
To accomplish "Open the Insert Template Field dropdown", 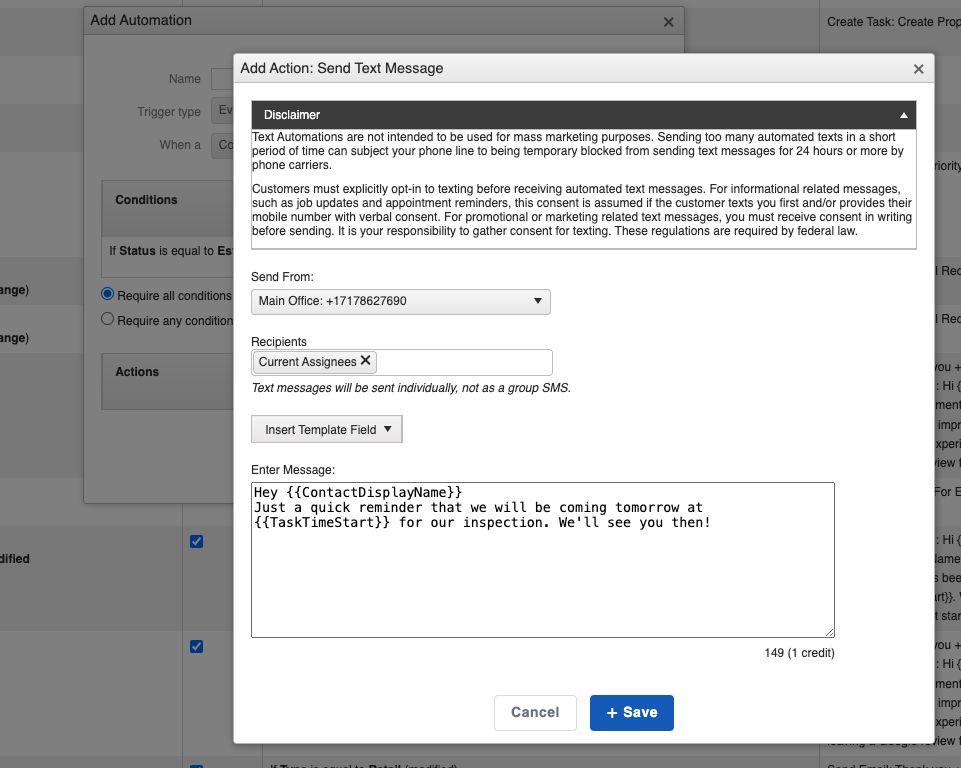I will coord(327,429).
